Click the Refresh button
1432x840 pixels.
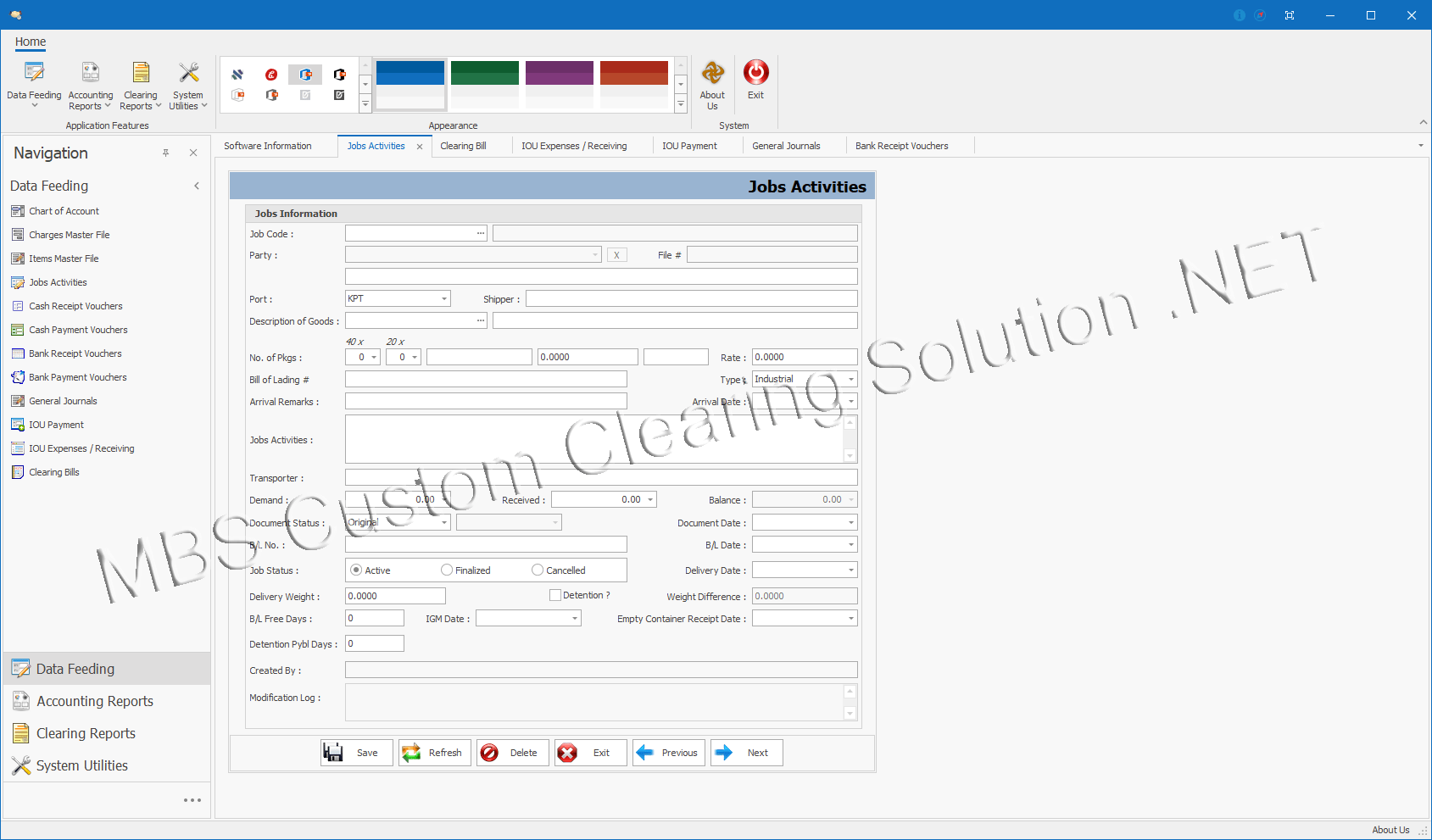click(435, 753)
